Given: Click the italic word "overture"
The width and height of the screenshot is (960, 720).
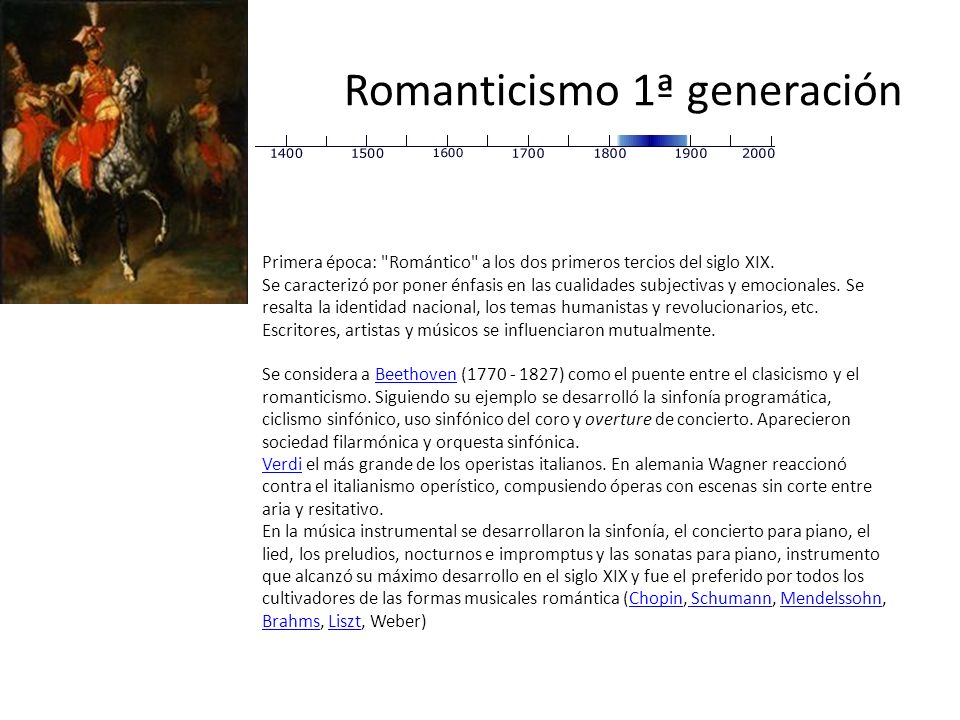Looking at the screenshot, I should click(618, 419).
